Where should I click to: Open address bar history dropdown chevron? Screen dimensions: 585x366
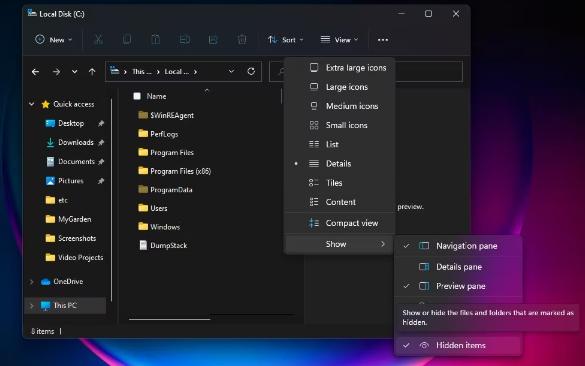[x=231, y=71]
